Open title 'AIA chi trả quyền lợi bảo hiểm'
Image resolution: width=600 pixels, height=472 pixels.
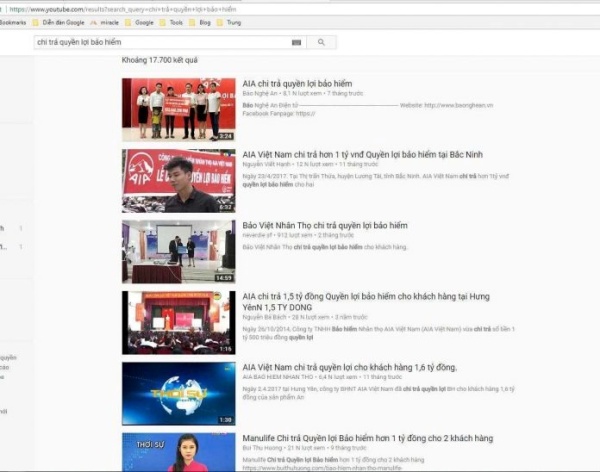(297, 83)
